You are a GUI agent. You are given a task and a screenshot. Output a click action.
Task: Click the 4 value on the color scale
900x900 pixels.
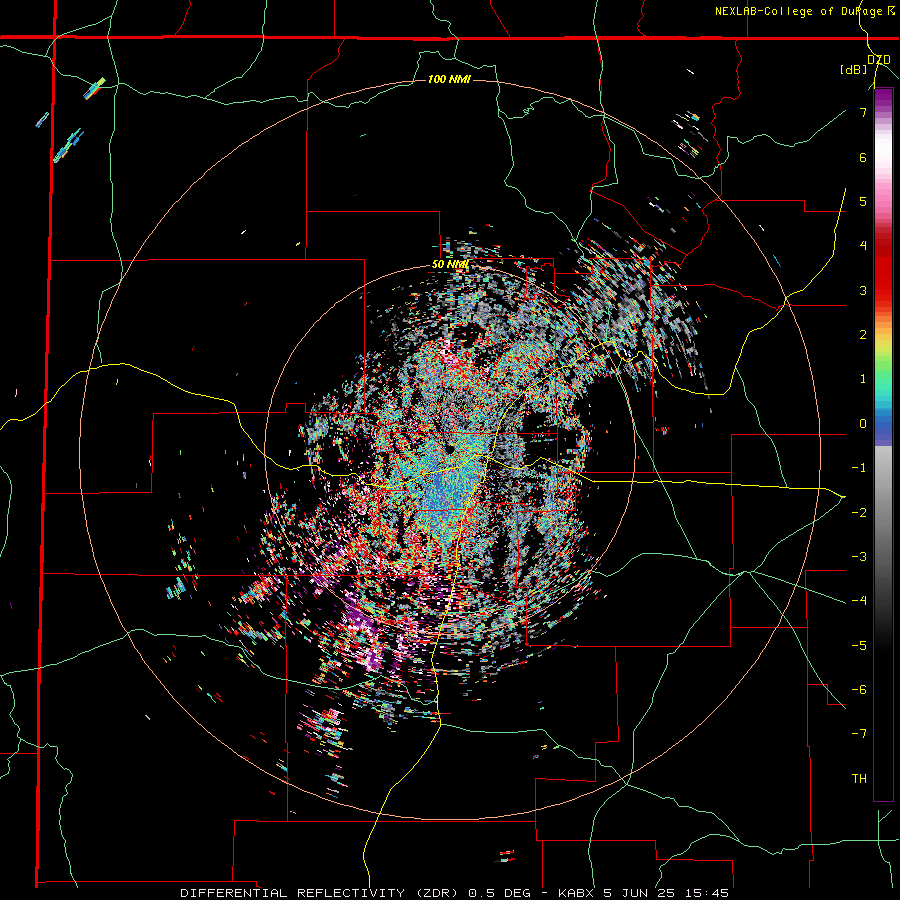[x=863, y=246]
